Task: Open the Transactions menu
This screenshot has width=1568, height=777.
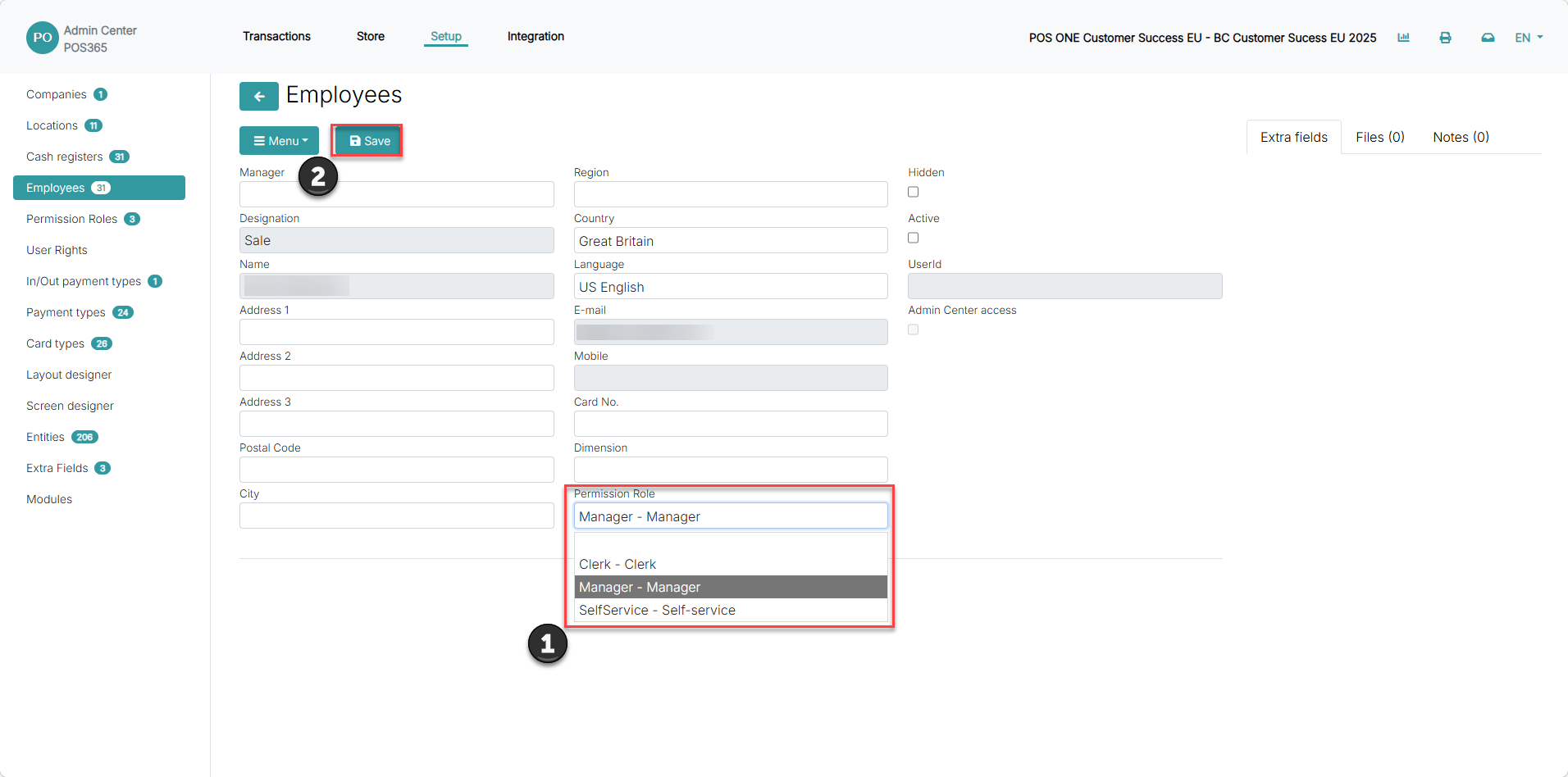Action: click(x=276, y=36)
